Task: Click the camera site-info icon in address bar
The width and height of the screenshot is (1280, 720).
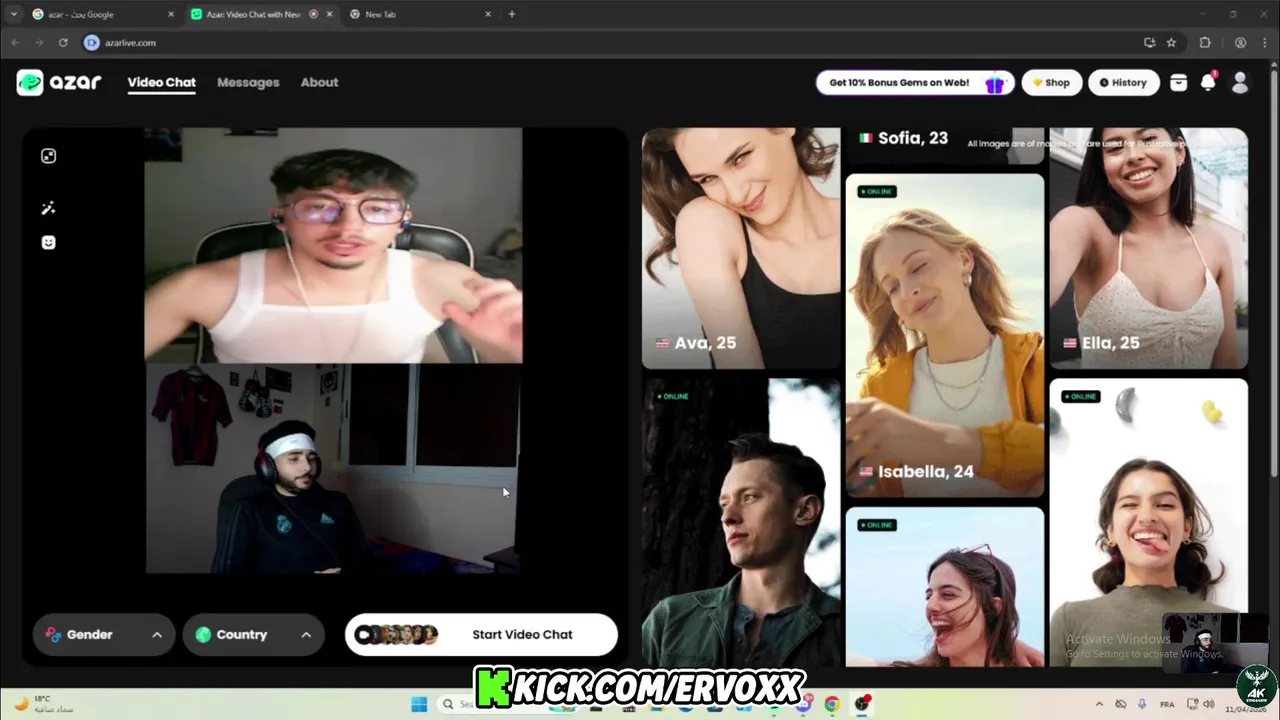Action: pos(92,42)
